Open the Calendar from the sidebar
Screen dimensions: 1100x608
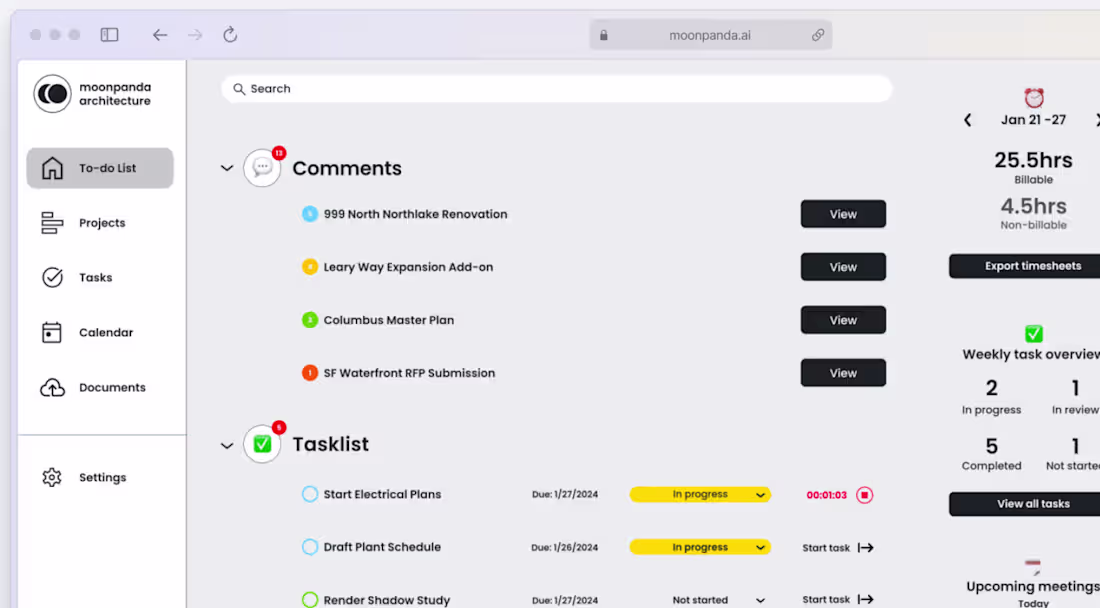point(52,332)
